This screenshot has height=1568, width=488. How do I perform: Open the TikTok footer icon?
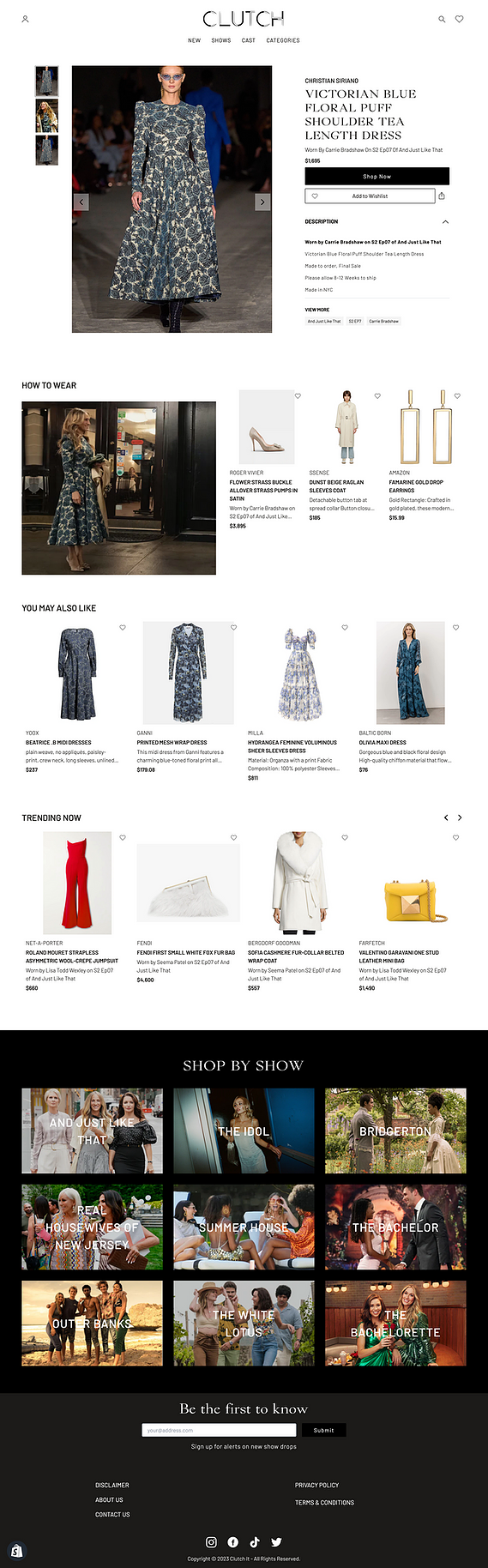click(x=255, y=1541)
